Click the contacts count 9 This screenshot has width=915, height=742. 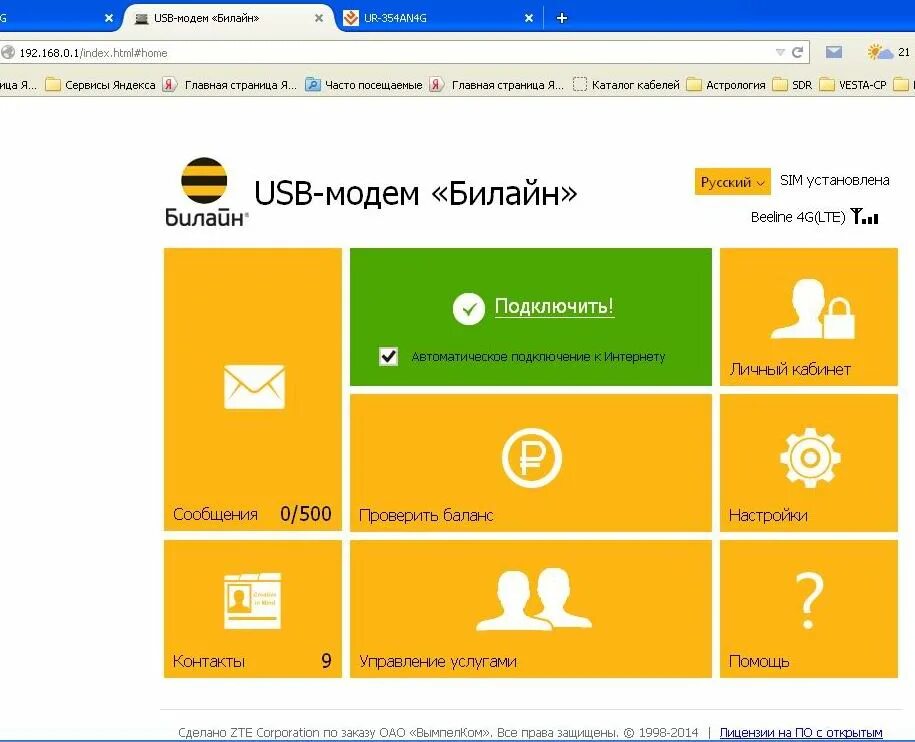326,660
